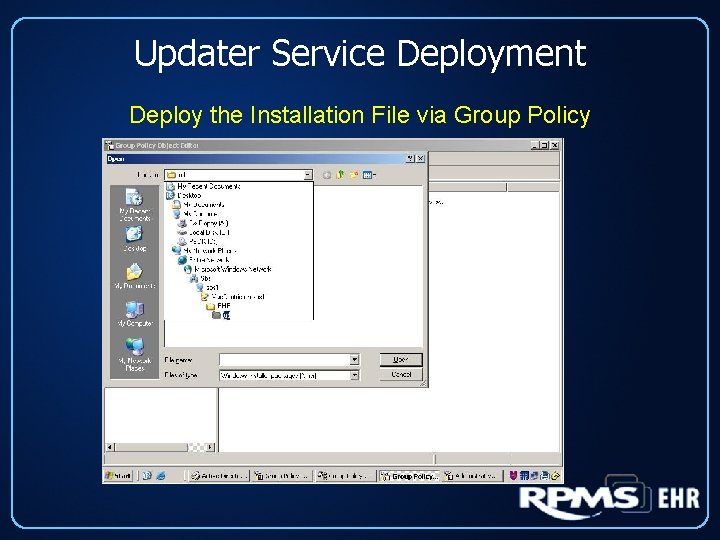Image resolution: width=720 pixels, height=540 pixels.
Task: Select My Recent Documents in Look in list
Action: click(203, 186)
